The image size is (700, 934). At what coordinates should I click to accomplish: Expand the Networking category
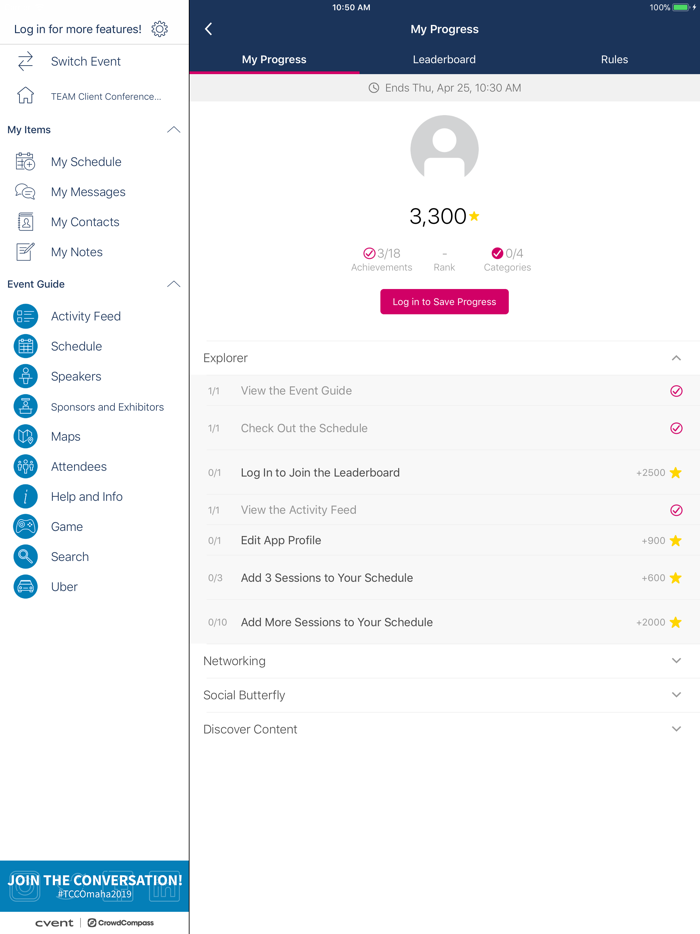point(676,661)
